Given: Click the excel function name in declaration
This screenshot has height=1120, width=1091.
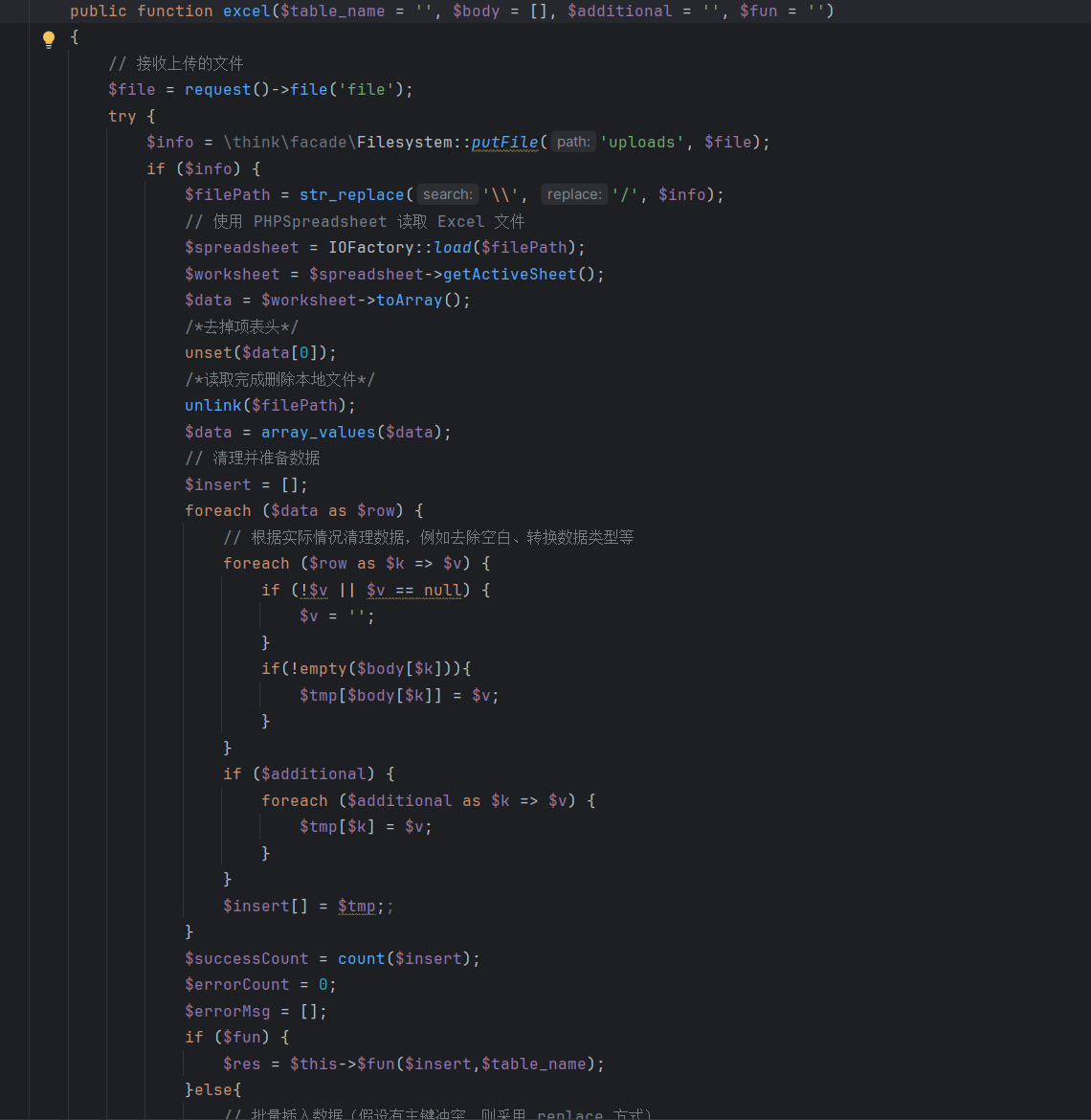Looking at the screenshot, I should click(246, 11).
